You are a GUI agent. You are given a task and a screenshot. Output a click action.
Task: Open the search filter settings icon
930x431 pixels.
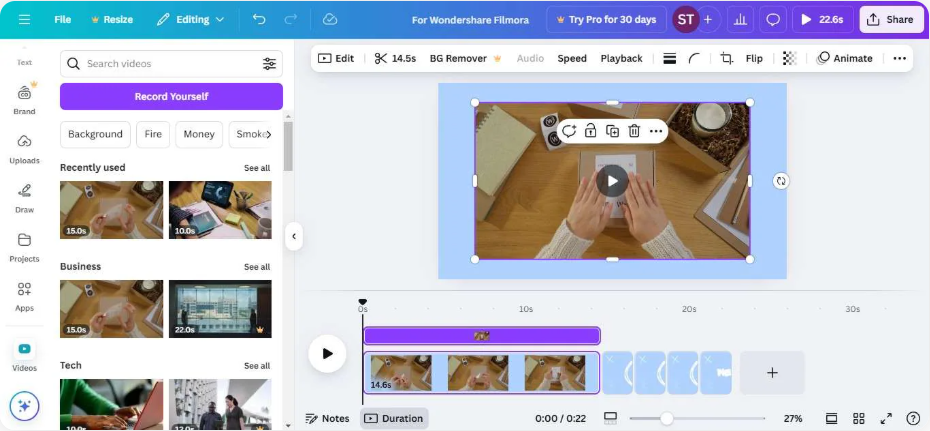269,63
